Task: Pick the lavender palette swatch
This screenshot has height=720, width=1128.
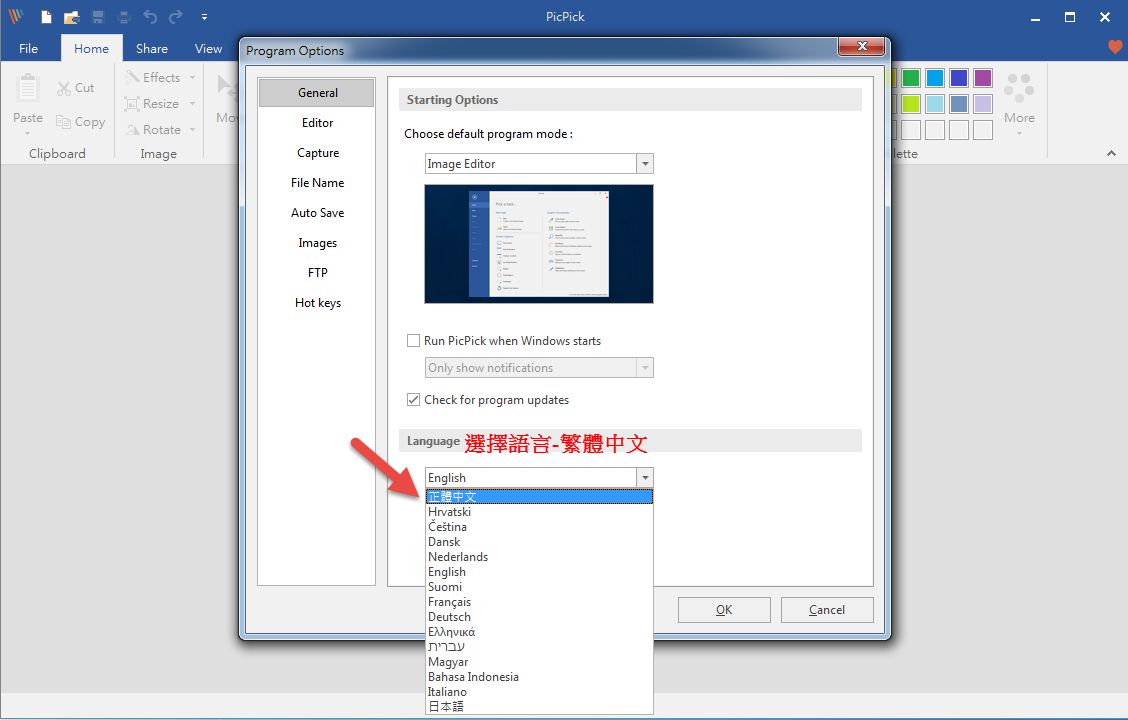Action: 983,104
